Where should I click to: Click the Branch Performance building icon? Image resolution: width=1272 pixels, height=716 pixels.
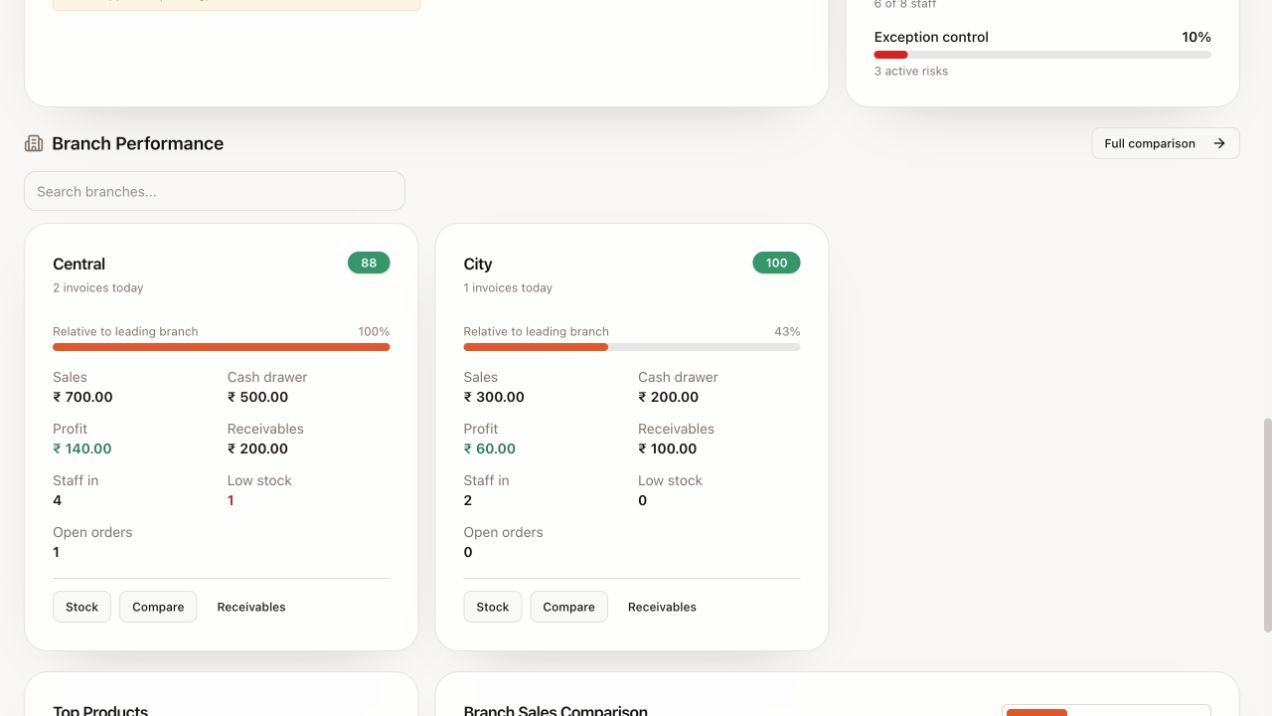(34, 143)
